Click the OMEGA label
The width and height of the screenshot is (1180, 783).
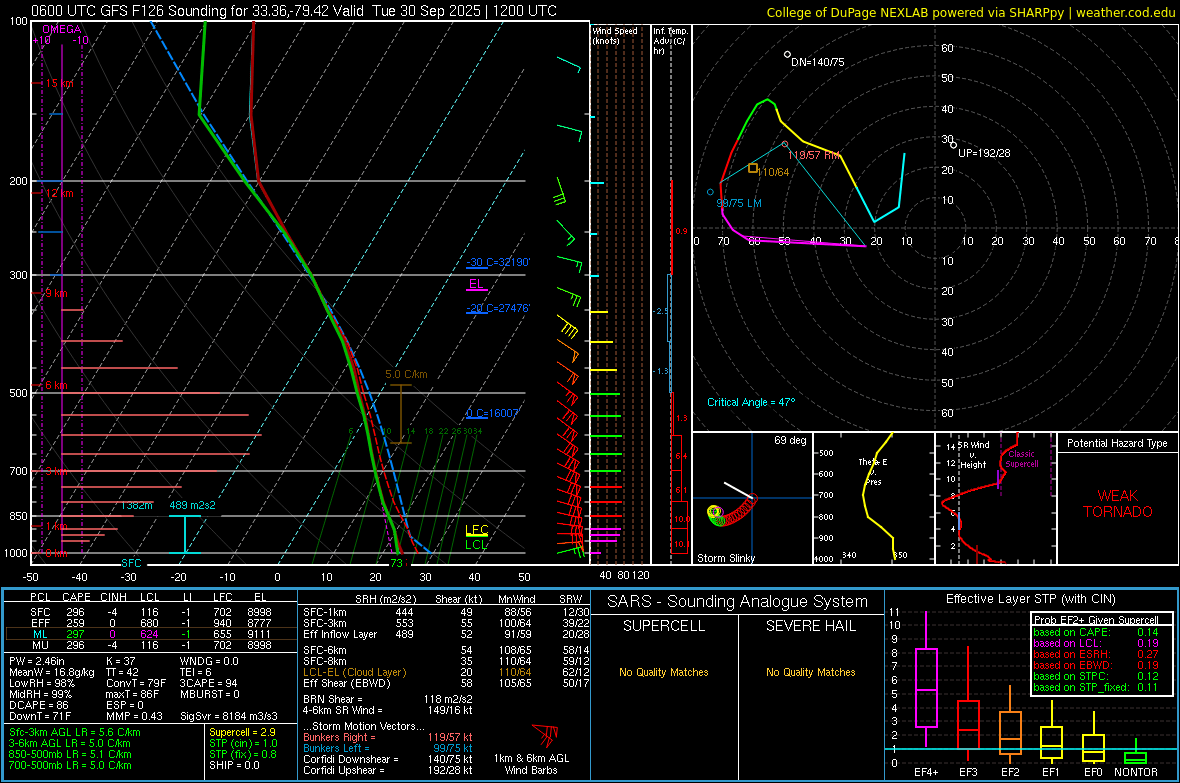pos(62,29)
